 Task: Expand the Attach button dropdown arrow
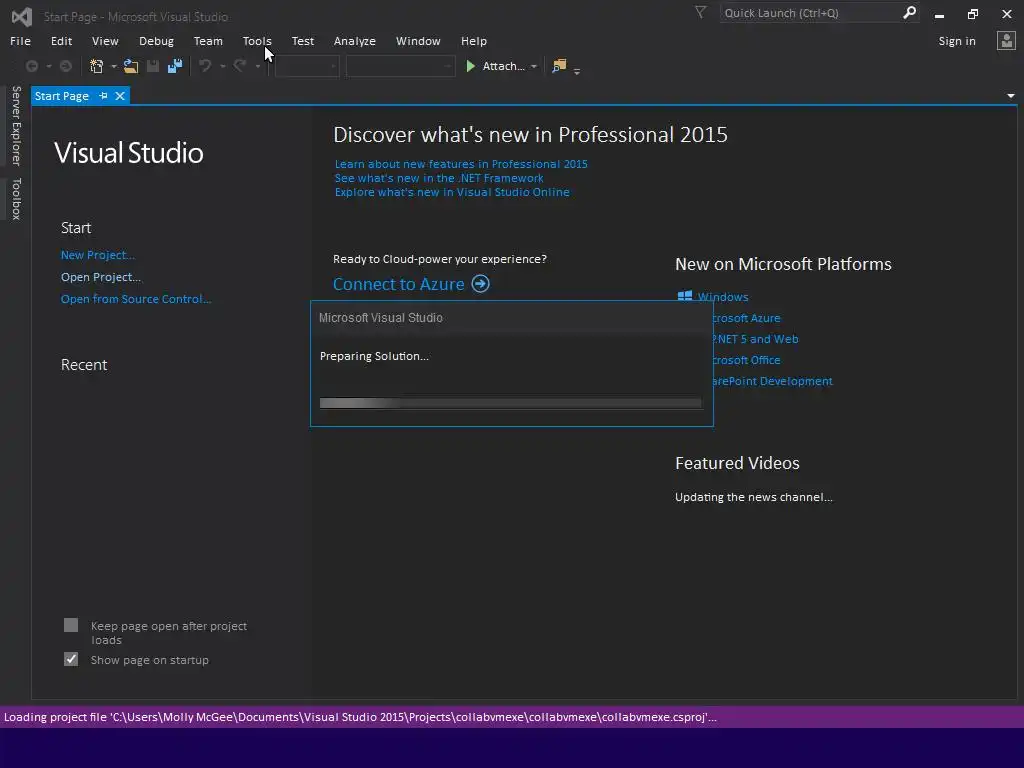tap(534, 67)
